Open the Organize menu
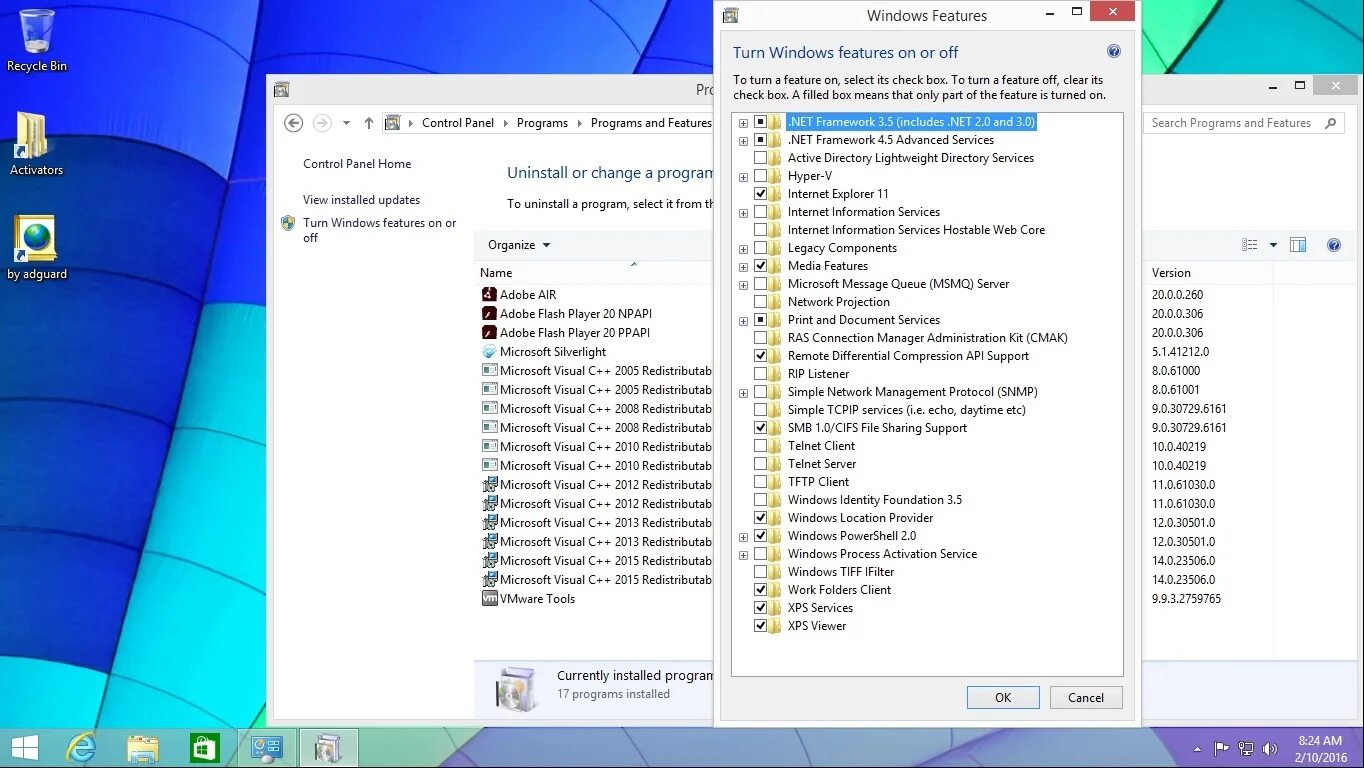Screen dimensions: 1364x768 519,245
